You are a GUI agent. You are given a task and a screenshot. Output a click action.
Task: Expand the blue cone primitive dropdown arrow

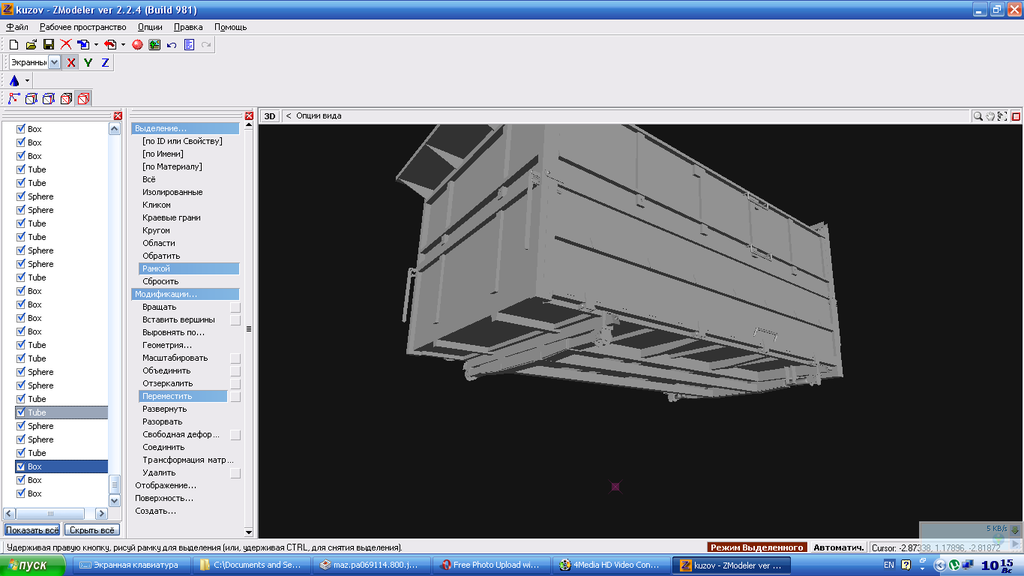(x=27, y=81)
